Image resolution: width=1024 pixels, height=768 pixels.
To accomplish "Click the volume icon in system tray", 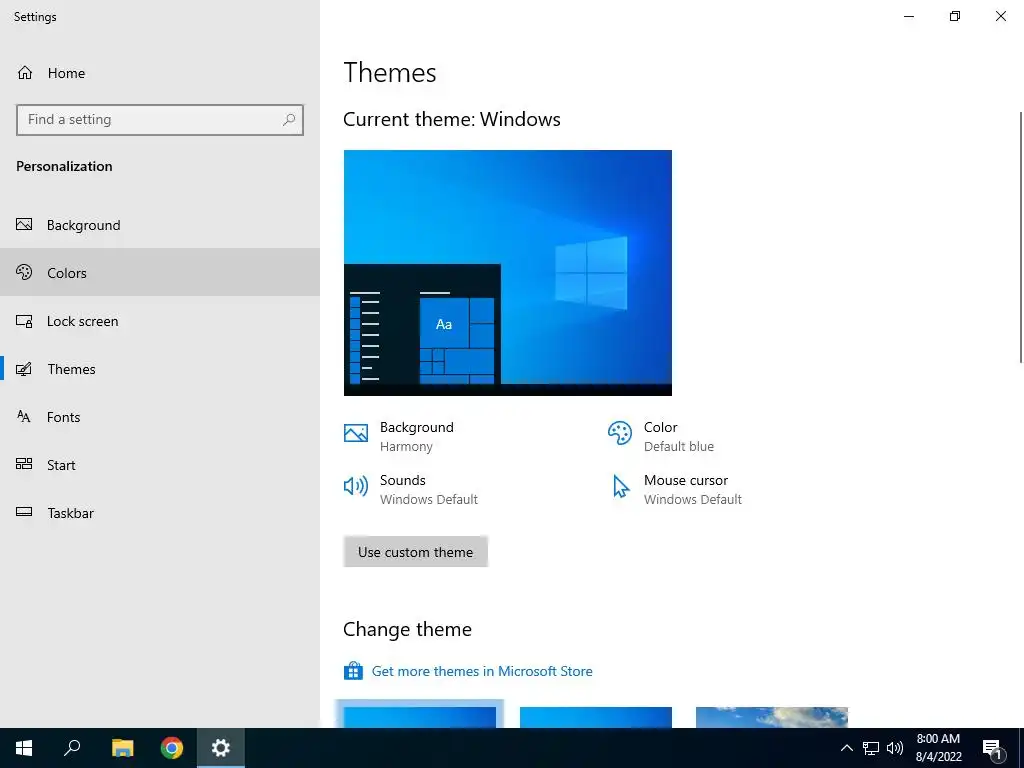I will (895, 748).
